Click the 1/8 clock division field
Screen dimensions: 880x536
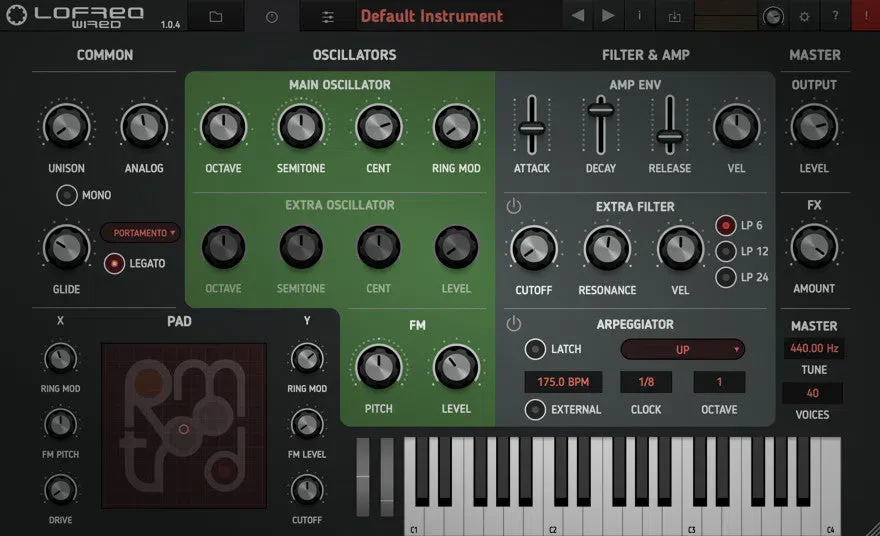(646, 382)
